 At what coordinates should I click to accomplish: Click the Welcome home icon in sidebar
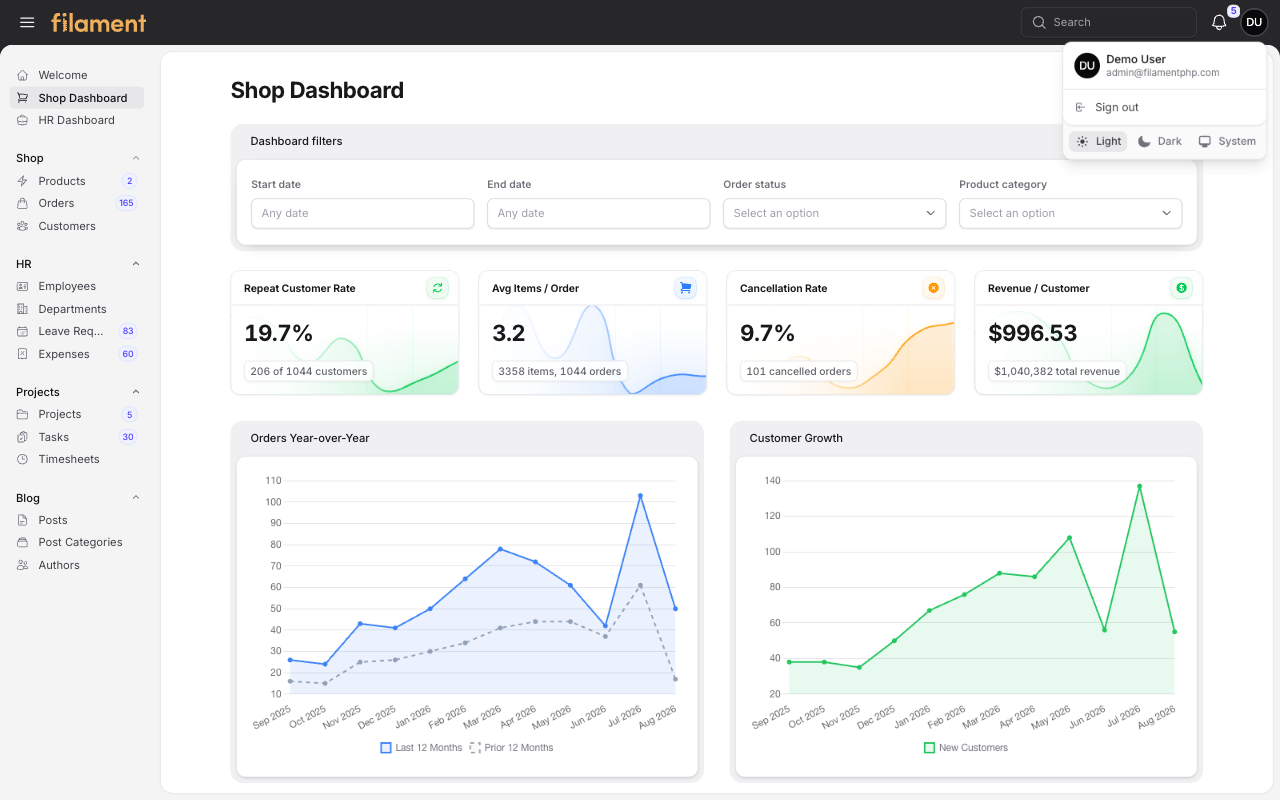(x=23, y=75)
